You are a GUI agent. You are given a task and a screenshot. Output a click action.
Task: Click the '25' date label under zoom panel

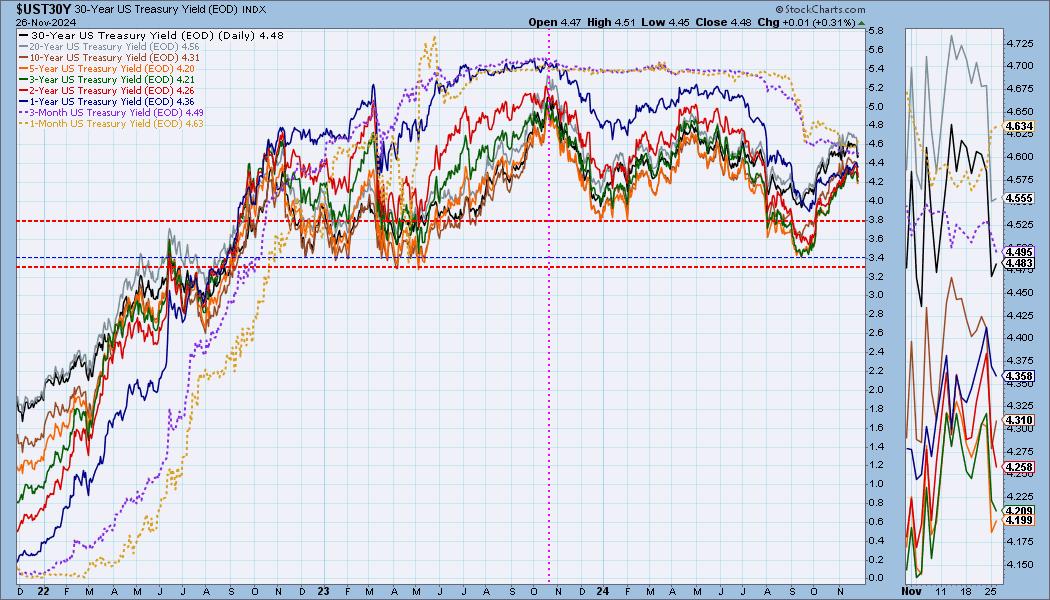992,591
